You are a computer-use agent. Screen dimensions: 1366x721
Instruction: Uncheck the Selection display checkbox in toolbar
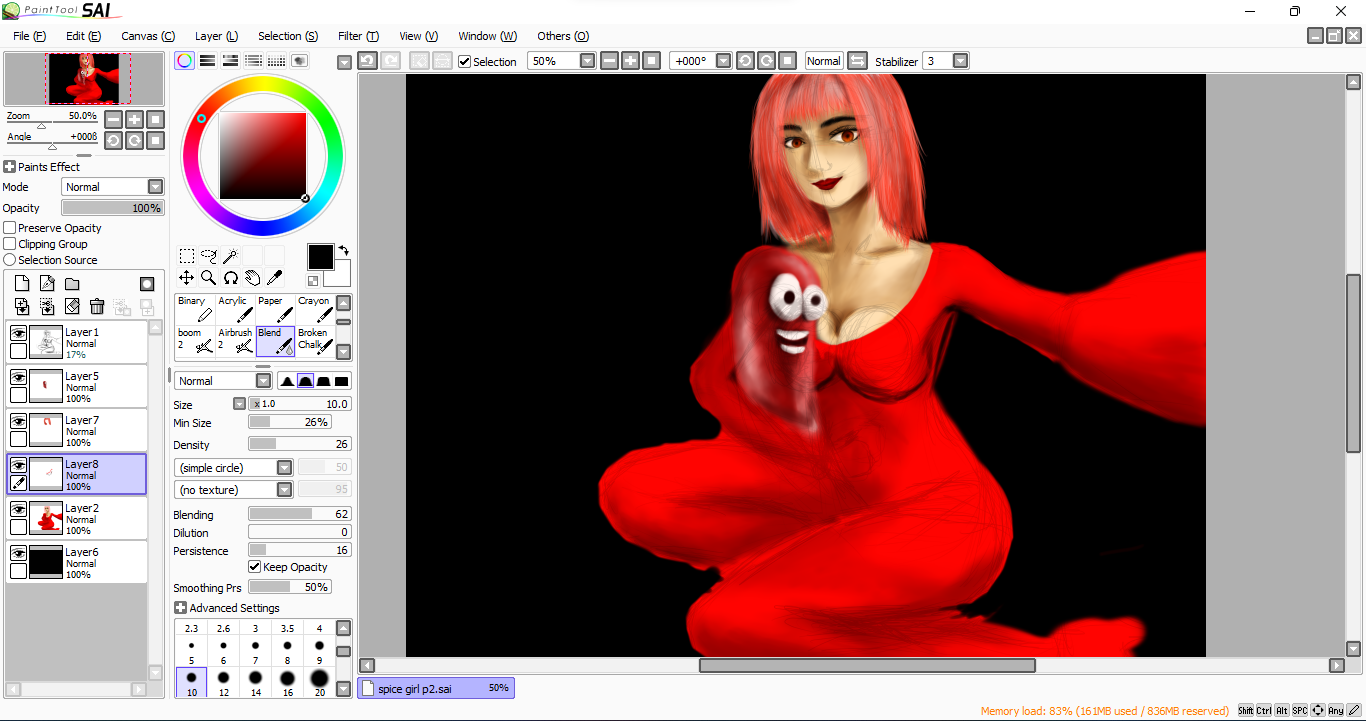pyautogui.click(x=464, y=61)
